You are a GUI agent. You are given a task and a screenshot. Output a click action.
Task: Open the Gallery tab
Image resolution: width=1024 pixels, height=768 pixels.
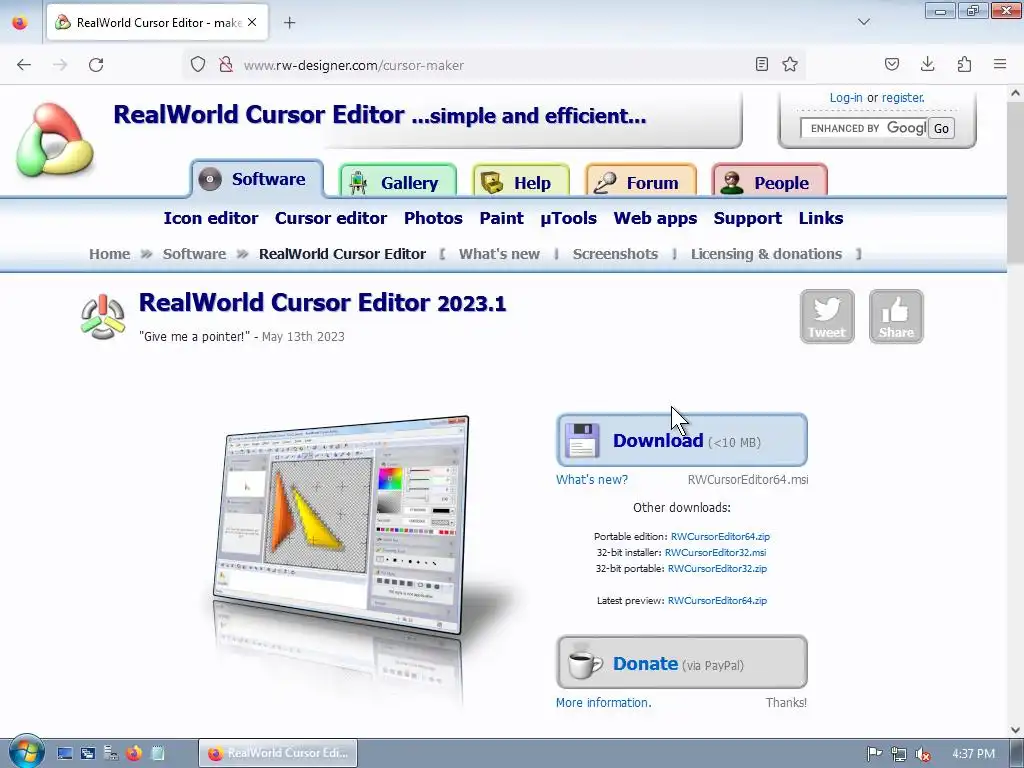pyautogui.click(x=397, y=182)
